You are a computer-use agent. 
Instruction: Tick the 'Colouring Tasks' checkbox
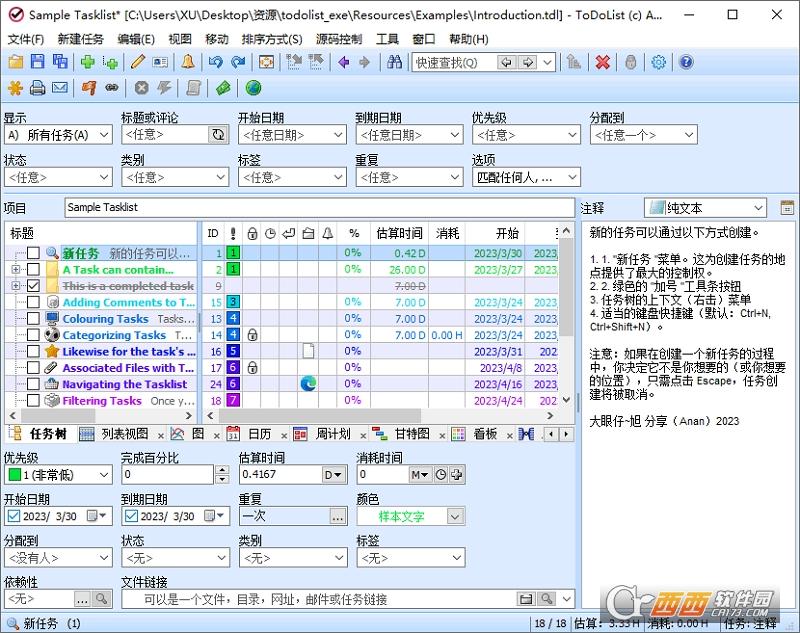33,318
